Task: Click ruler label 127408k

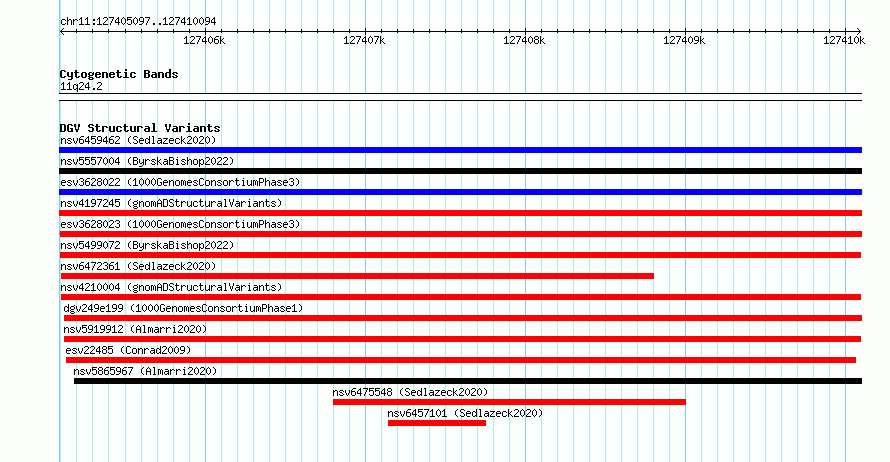Action: 524,40
